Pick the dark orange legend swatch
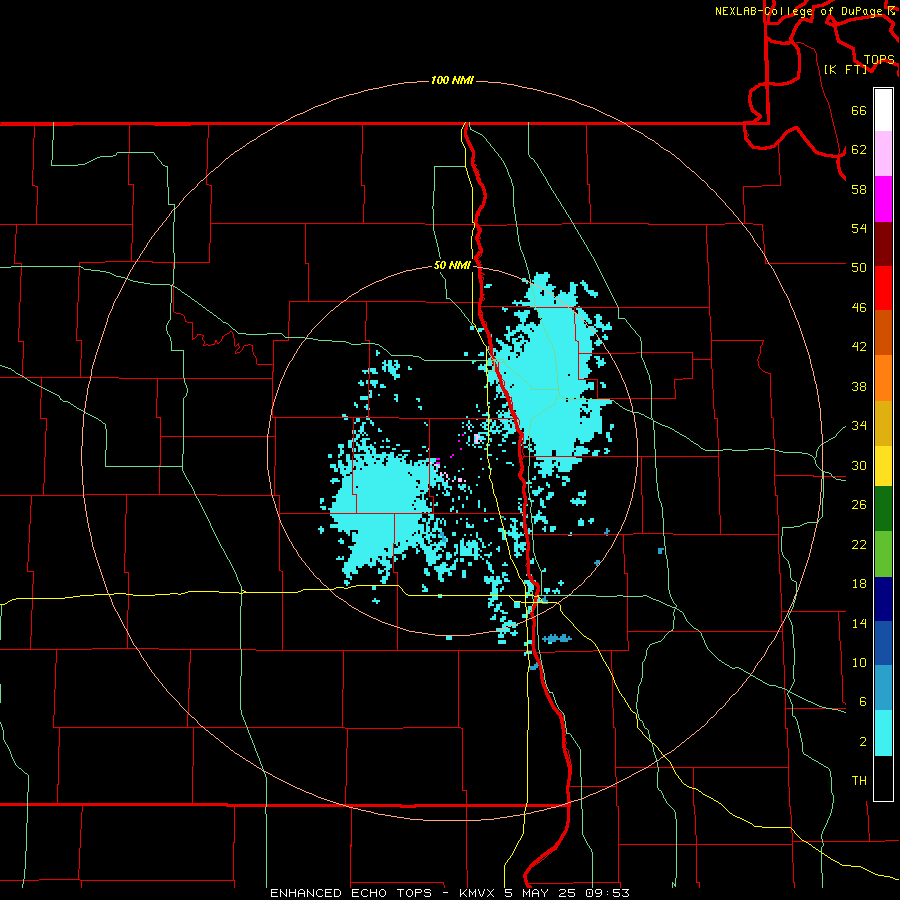This screenshot has width=900, height=900. click(x=883, y=333)
